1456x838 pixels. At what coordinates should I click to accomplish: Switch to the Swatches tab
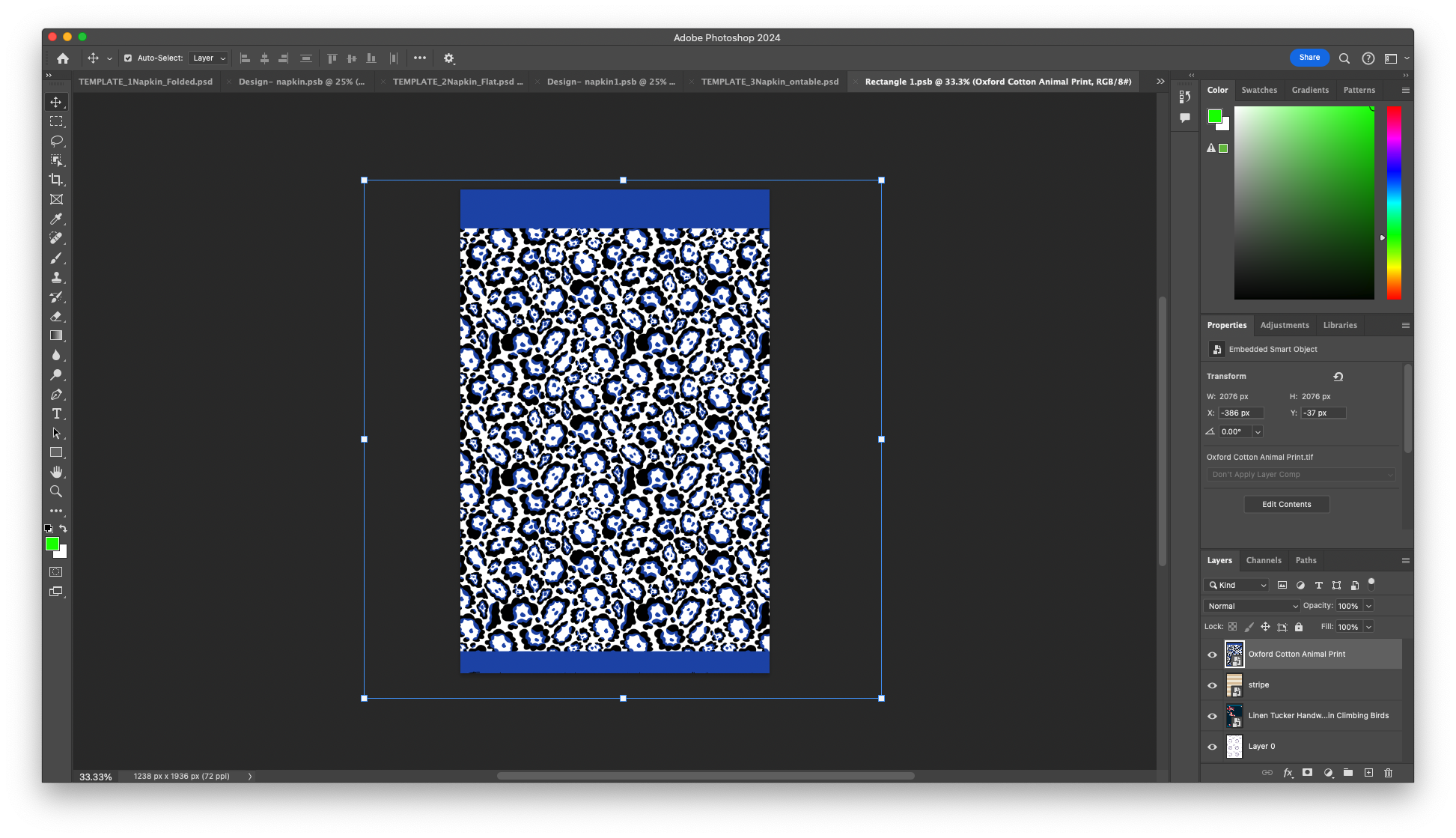click(x=1259, y=90)
